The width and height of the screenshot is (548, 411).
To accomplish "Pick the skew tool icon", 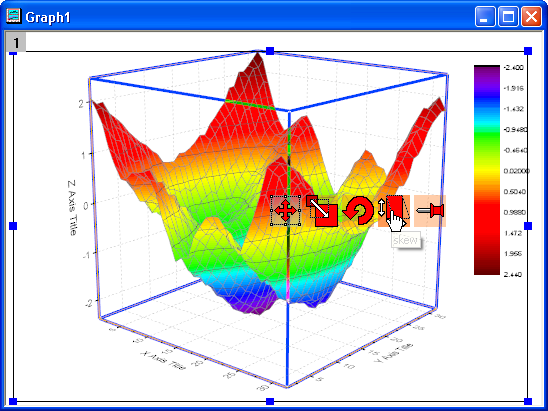I will point(394,211).
